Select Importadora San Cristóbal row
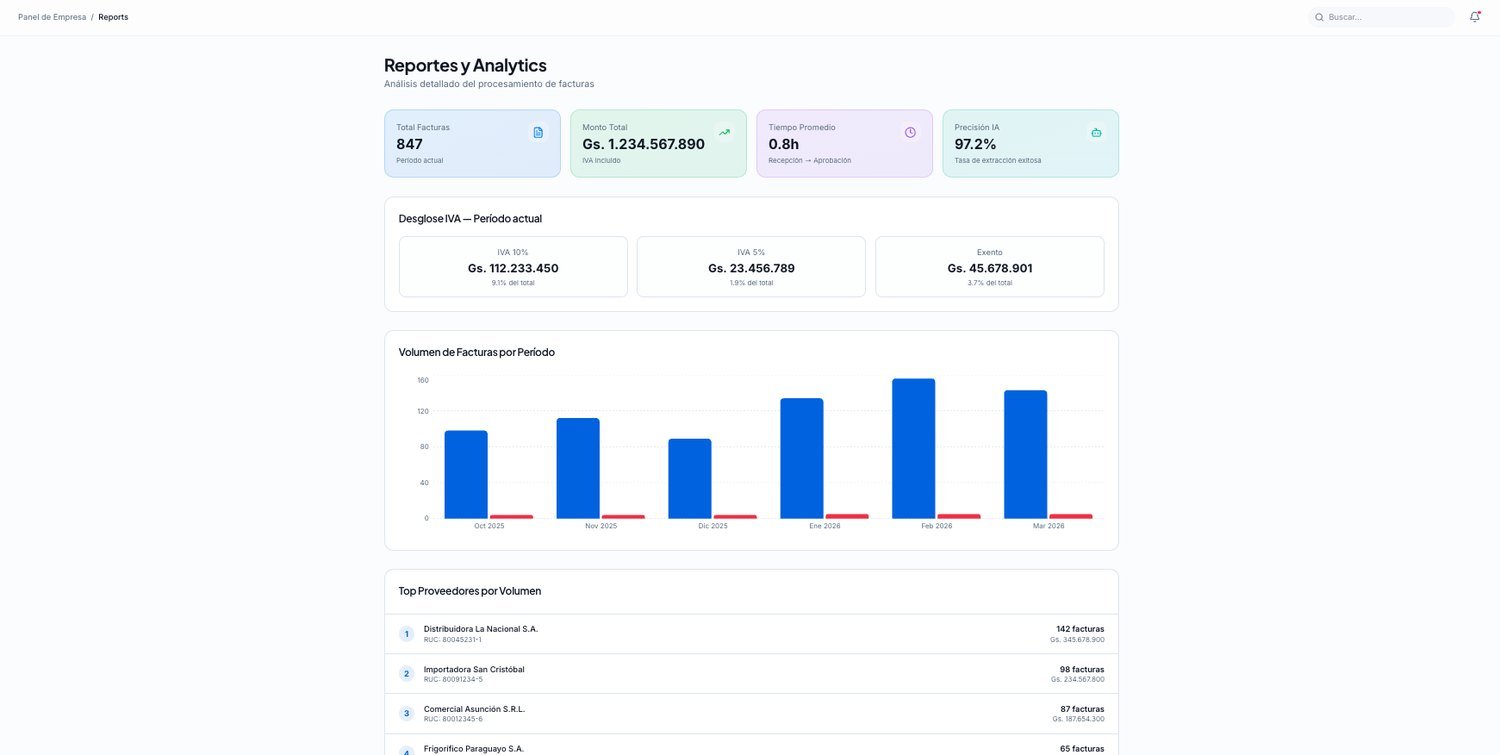The height and width of the screenshot is (755, 1500). tap(751, 674)
